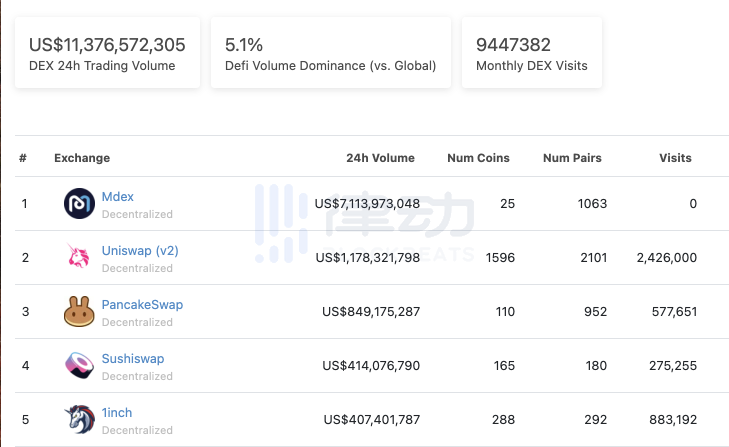729x447 pixels.
Task: Open the Sushiswap exchange link
Action: point(133,359)
